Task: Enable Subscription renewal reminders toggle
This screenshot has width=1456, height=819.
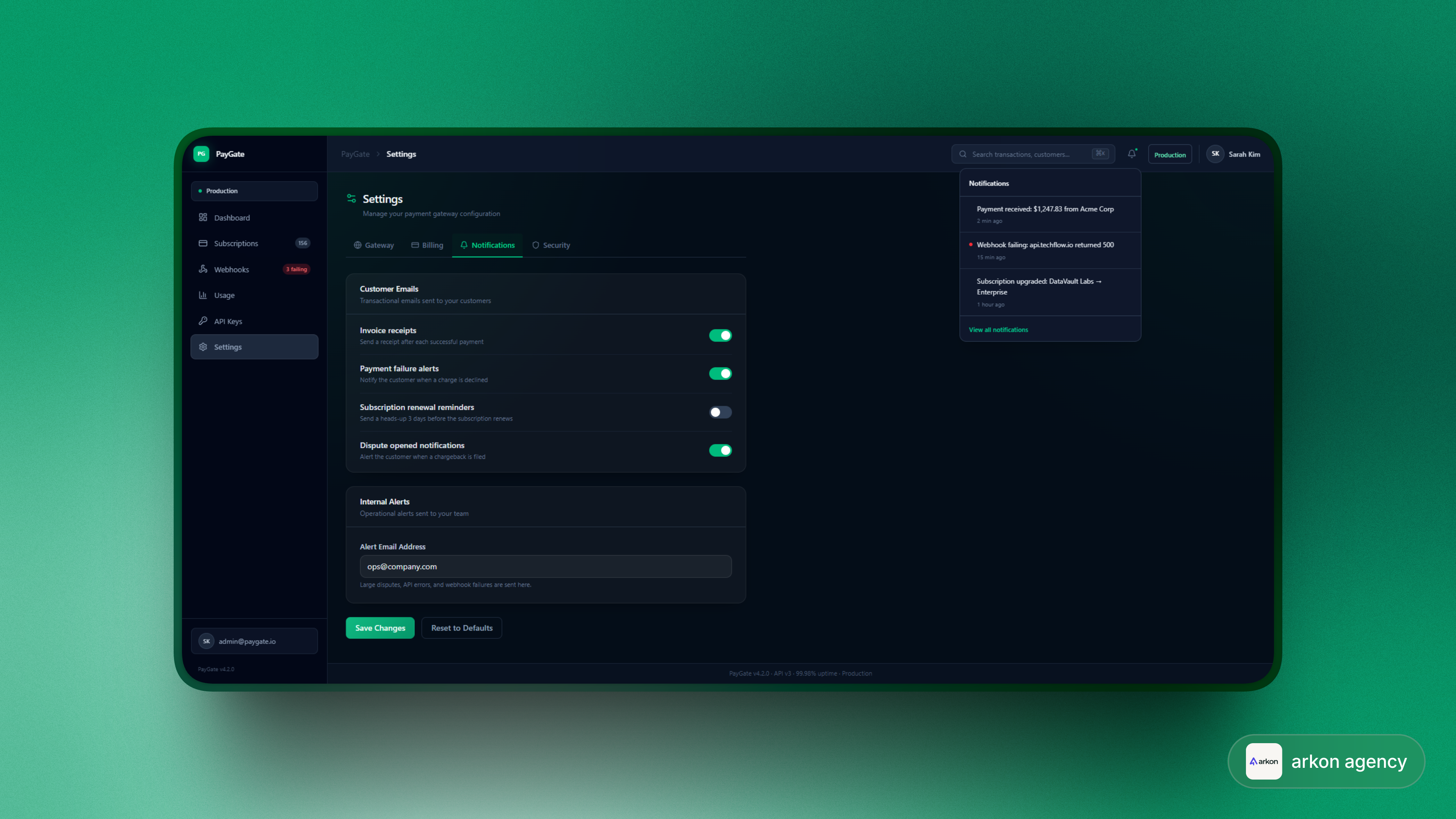Action: click(720, 412)
